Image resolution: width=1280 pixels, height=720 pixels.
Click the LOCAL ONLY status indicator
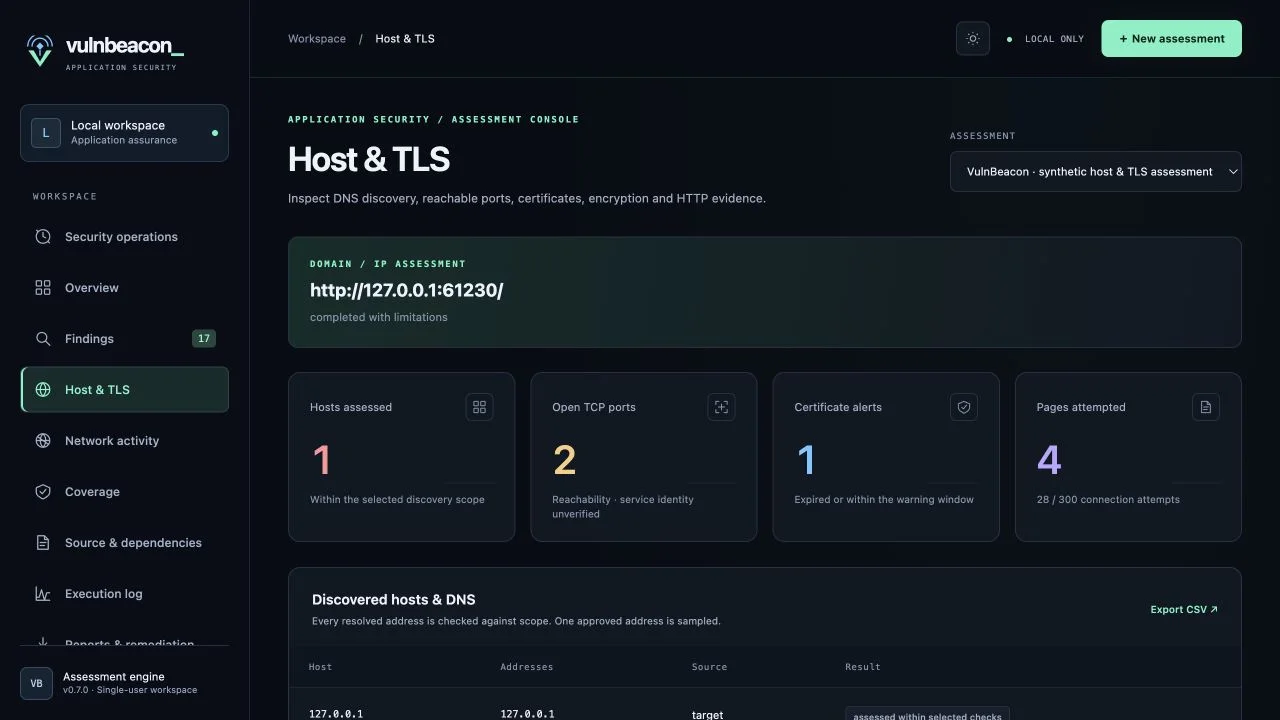(x=1045, y=39)
